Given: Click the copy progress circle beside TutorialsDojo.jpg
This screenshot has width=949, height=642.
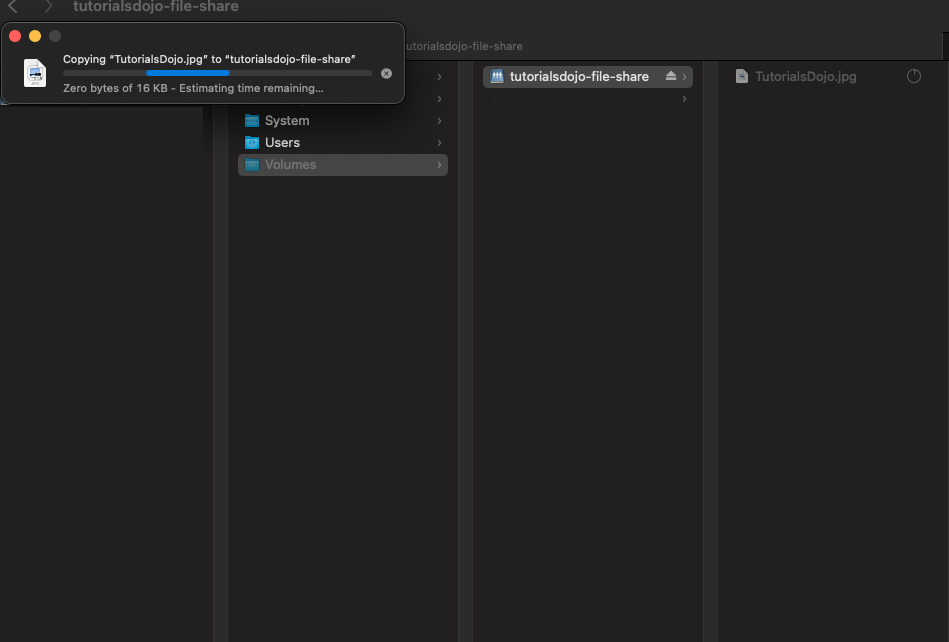Looking at the screenshot, I should (913, 76).
